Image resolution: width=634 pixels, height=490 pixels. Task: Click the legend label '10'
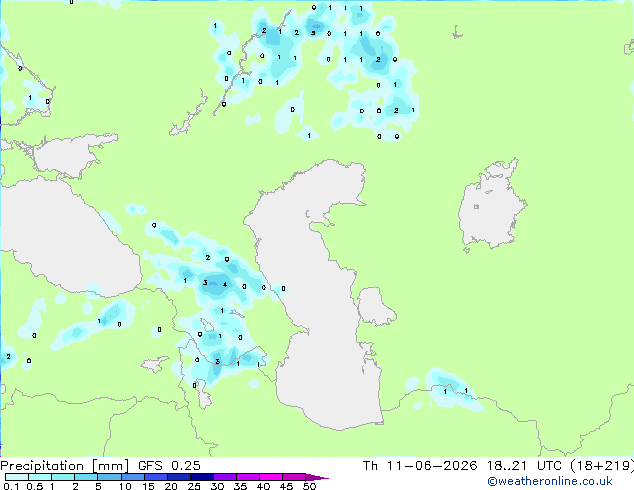pos(125,486)
